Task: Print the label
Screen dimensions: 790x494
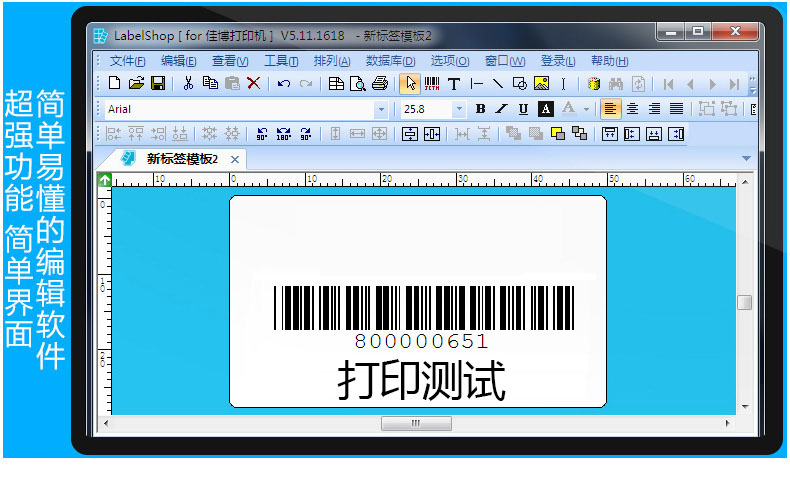Action: [380, 83]
